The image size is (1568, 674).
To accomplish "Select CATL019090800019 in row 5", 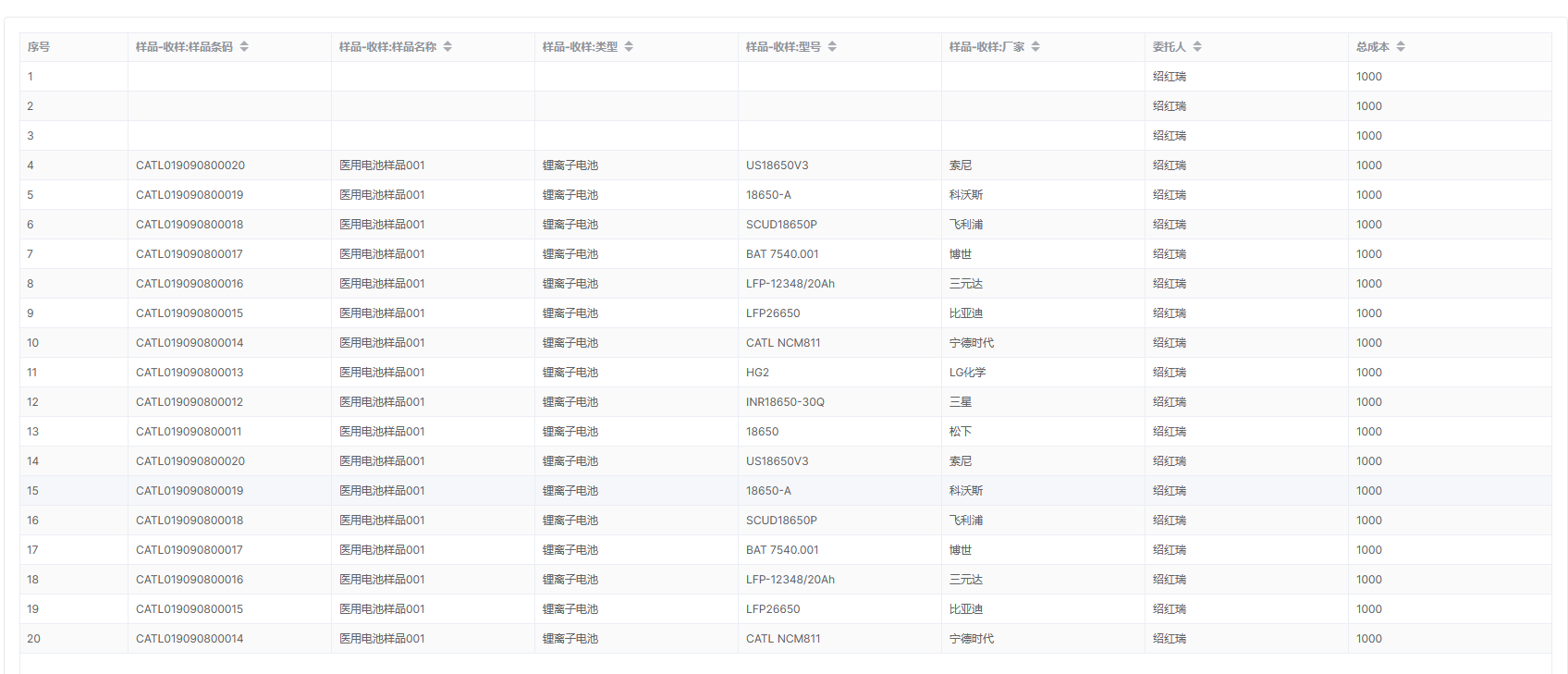I will [x=190, y=195].
